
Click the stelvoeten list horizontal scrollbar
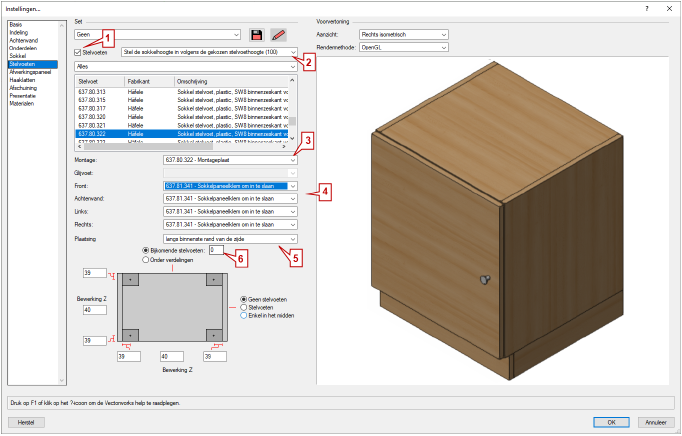pyautogui.click(x=182, y=147)
